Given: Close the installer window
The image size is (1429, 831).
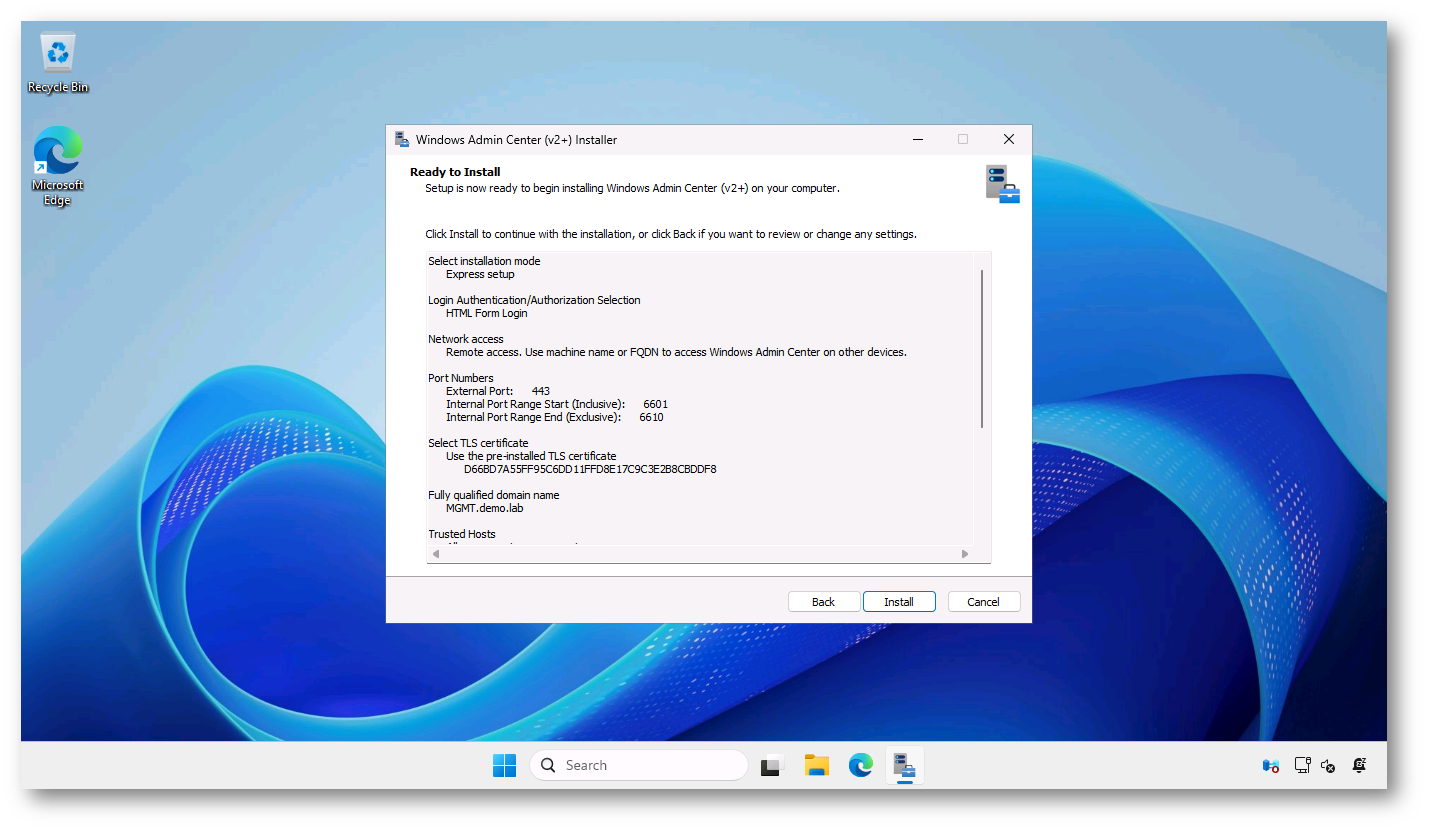Looking at the screenshot, I should coord(1009,140).
